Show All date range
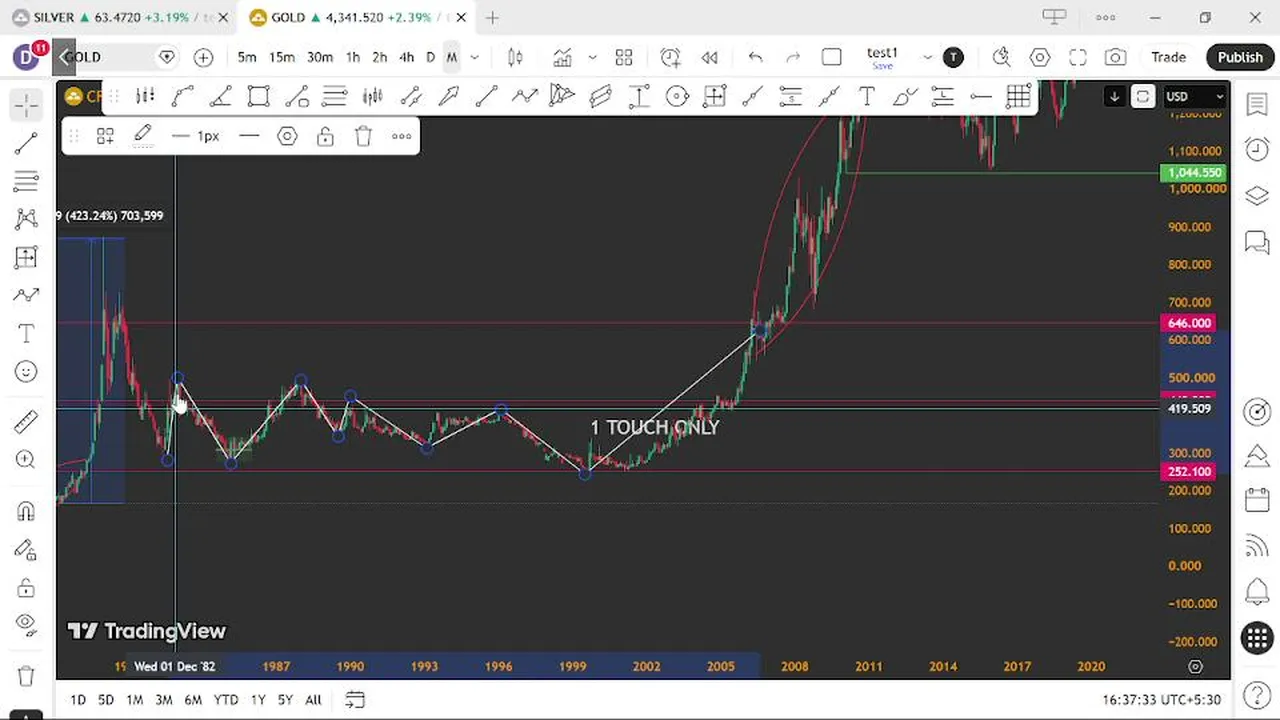The image size is (1280, 720). tap(313, 700)
